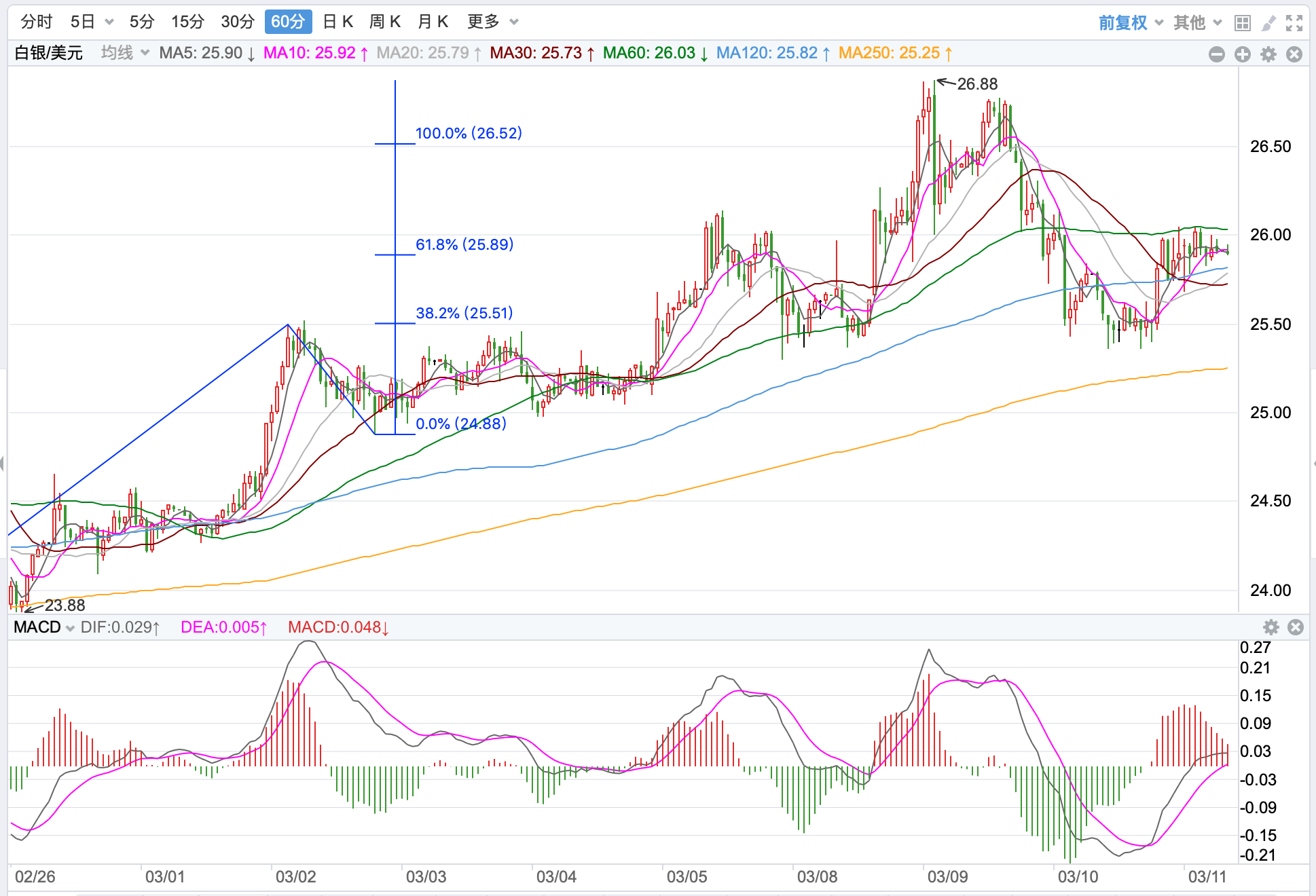
Task: Open the MACD indicator selector dropdown
Action: pos(44,627)
